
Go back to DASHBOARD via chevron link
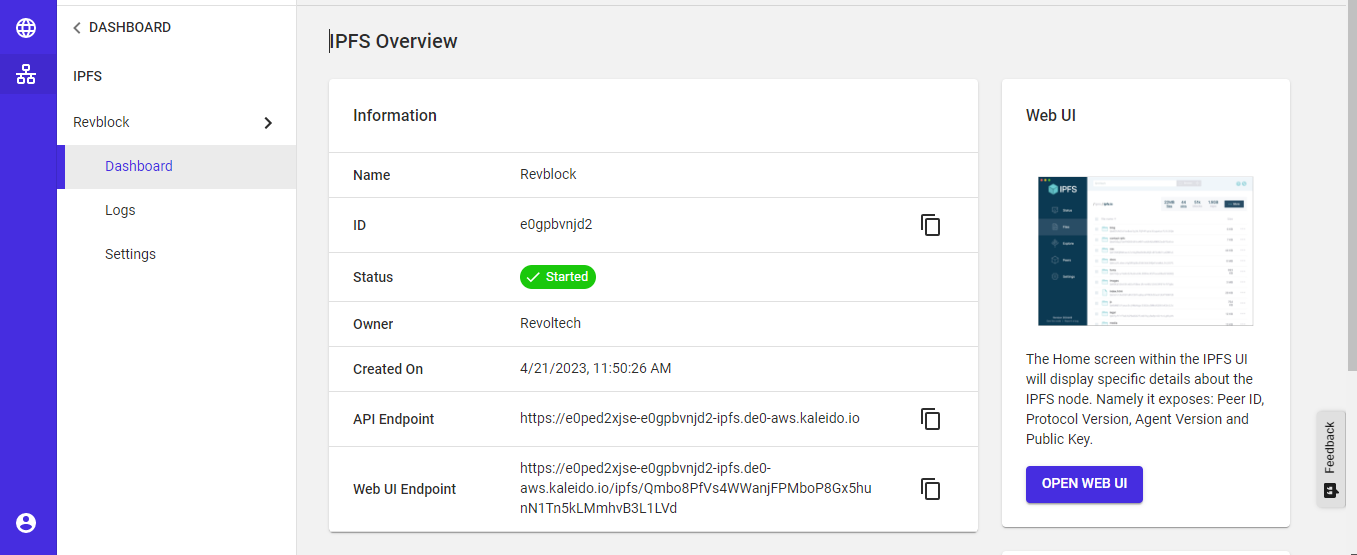[x=122, y=28]
